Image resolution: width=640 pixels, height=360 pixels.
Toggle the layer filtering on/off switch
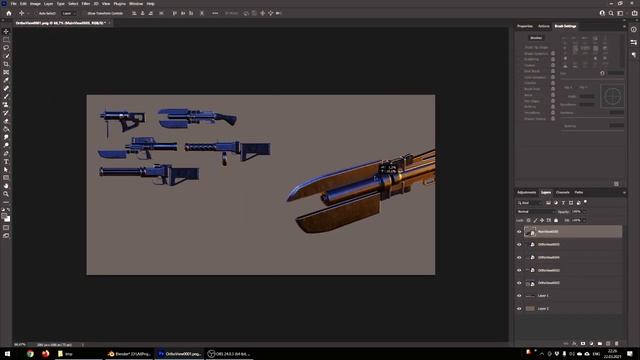point(586,202)
